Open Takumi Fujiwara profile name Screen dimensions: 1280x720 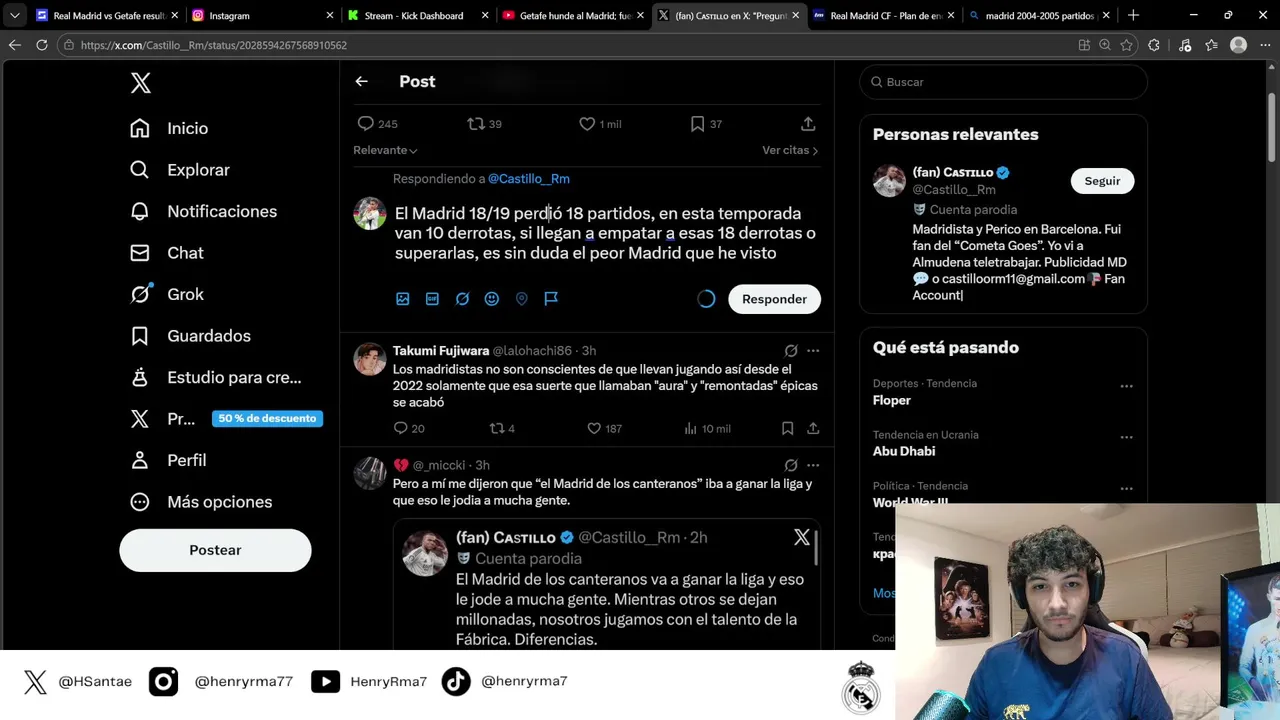[441, 351]
